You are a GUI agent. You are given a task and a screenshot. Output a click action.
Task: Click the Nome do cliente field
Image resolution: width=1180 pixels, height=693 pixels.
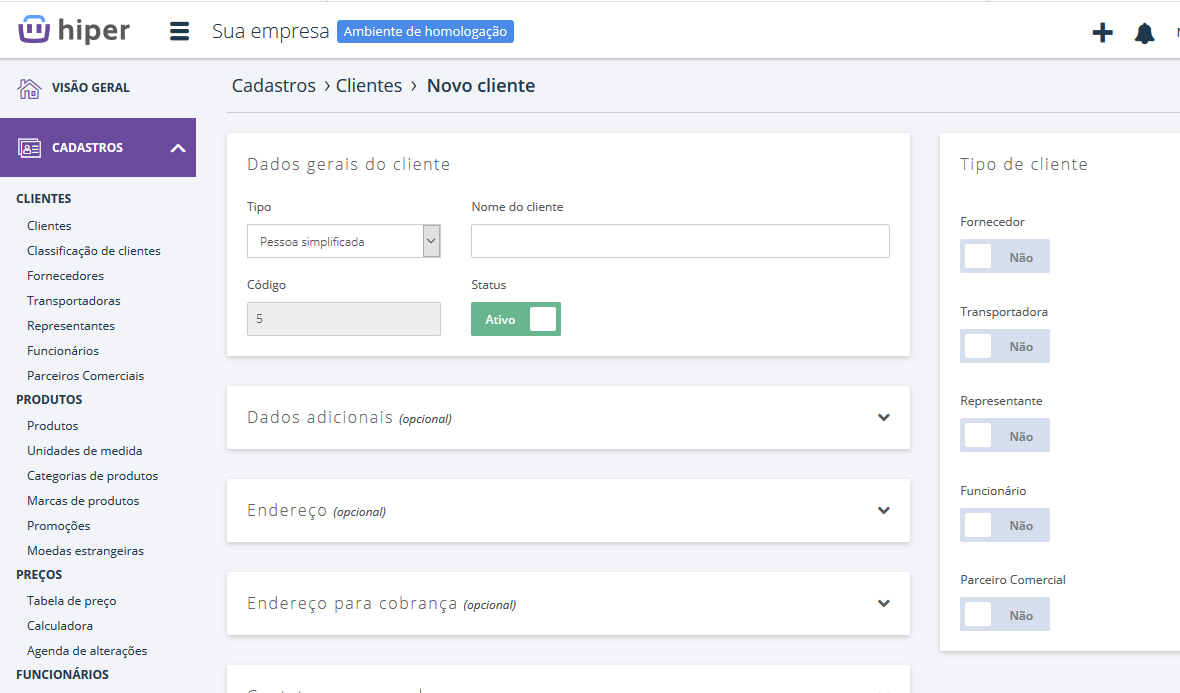pos(680,241)
